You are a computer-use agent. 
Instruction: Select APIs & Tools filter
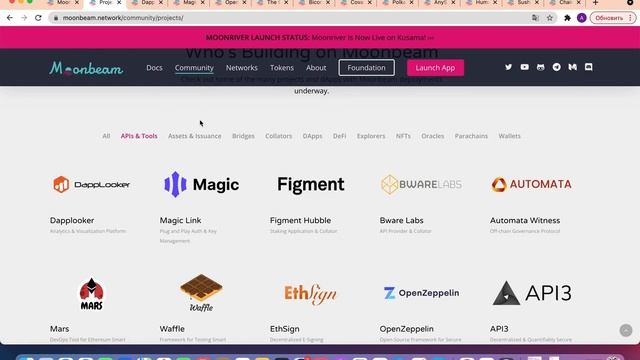(x=139, y=136)
